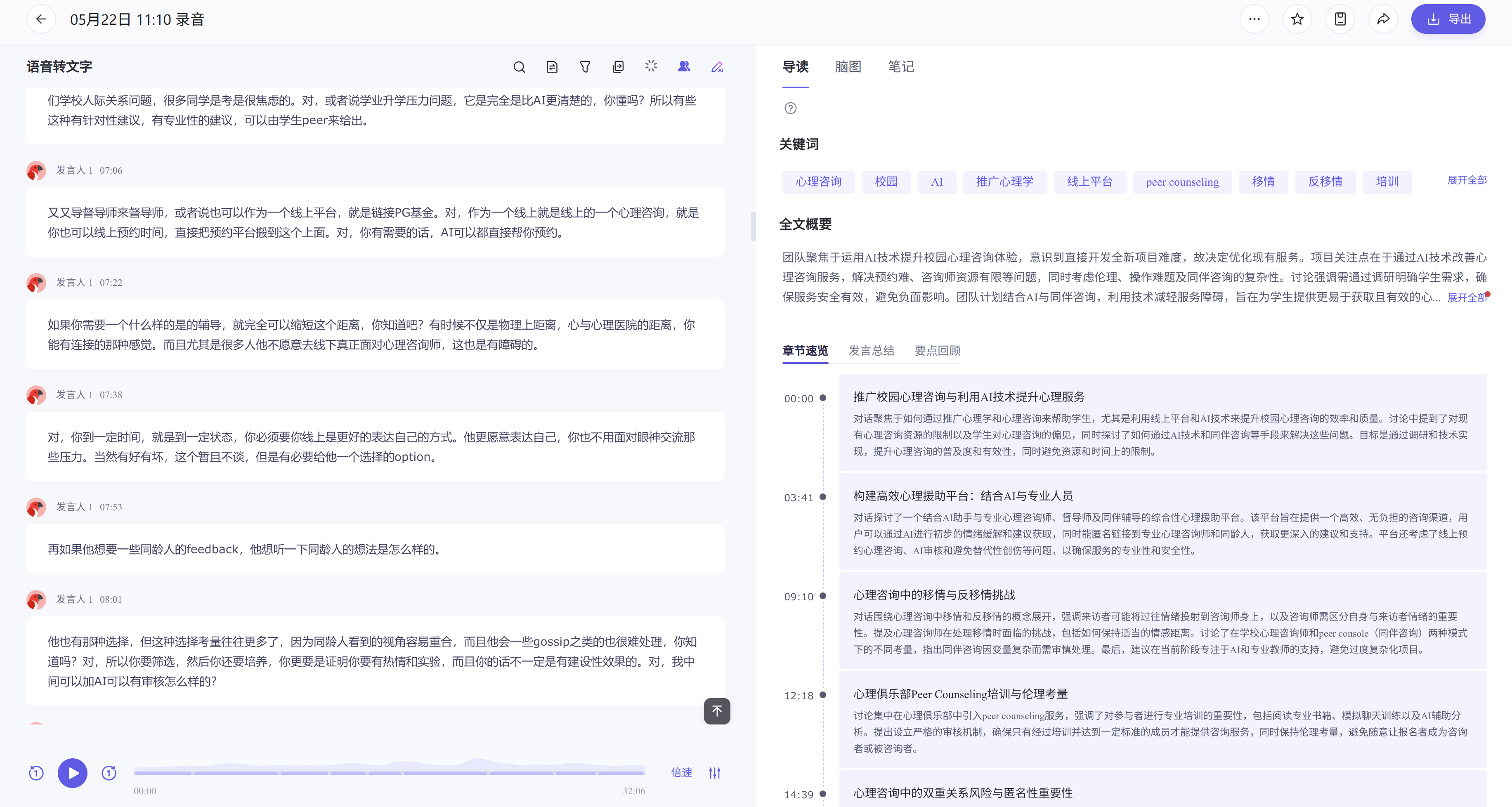Click the scroll-to-top arrow button
The height and width of the screenshot is (807, 1512).
pyautogui.click(x=717, y=711)
